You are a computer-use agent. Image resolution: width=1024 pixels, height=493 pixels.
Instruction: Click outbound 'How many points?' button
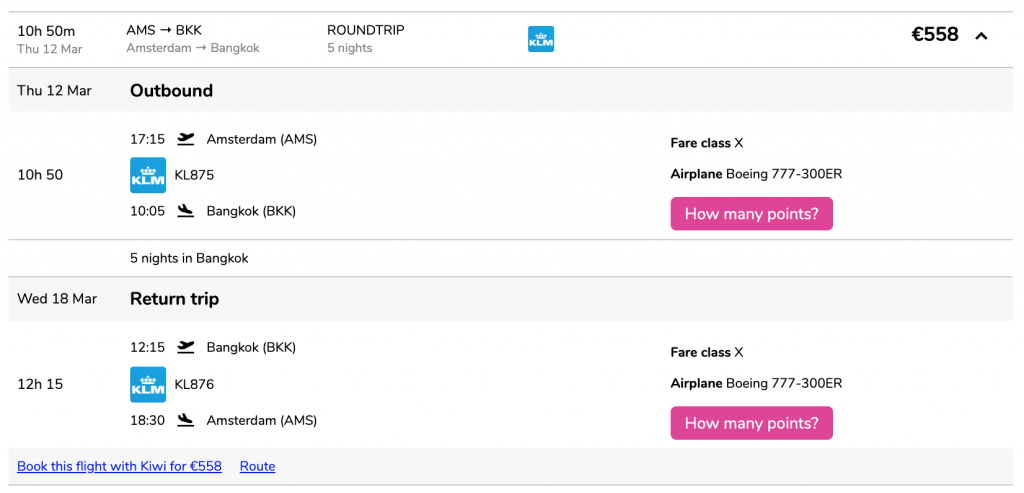(752, 214)
